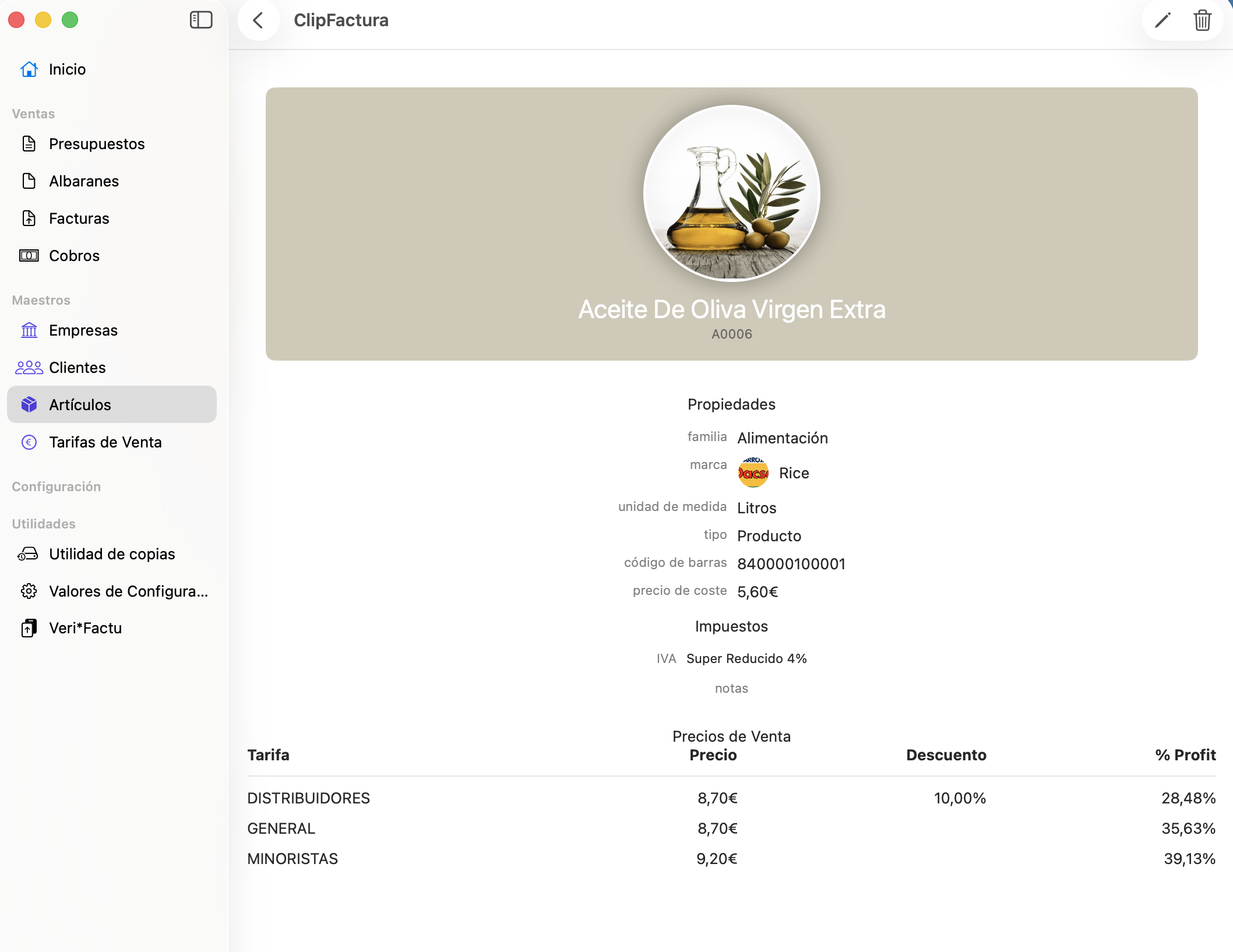Click the Utilidad de copias printer icon
The width and height of the screenshot is (1233, 952).
(x=28, y=553)
